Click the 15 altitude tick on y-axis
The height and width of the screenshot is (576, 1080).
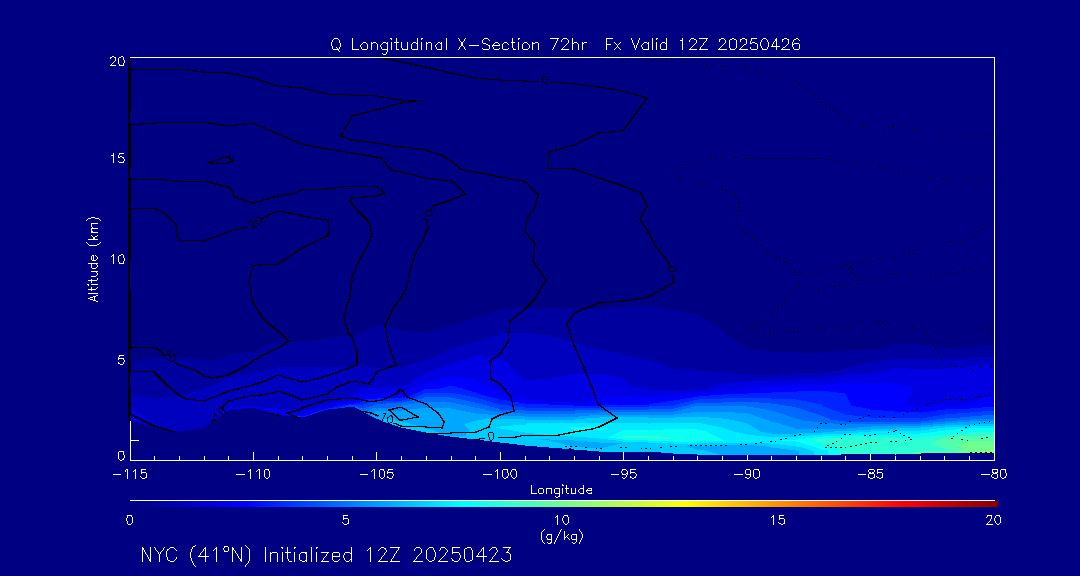(x=115, y=159)
